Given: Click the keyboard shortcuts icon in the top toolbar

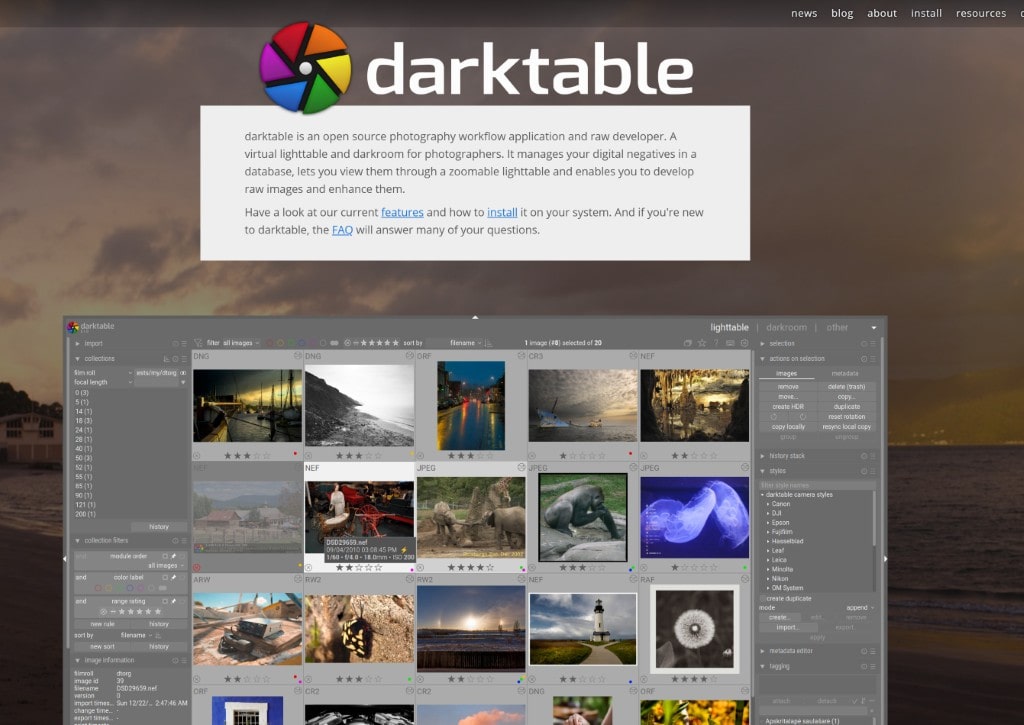Looking at the screenshot, I should [730, 343].
